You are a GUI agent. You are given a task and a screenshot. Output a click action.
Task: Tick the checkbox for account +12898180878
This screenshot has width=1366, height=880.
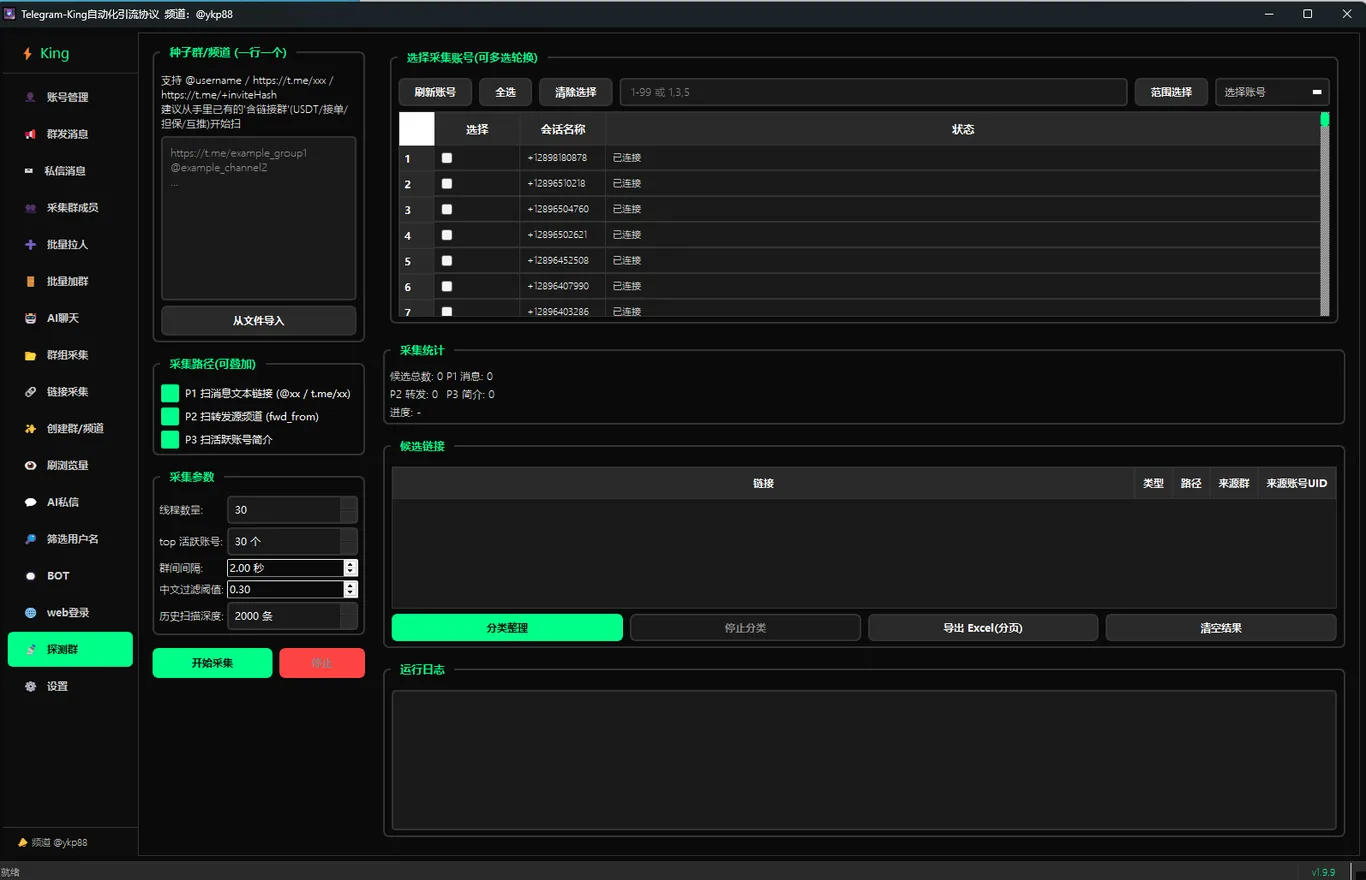click(x=447, y=158)
